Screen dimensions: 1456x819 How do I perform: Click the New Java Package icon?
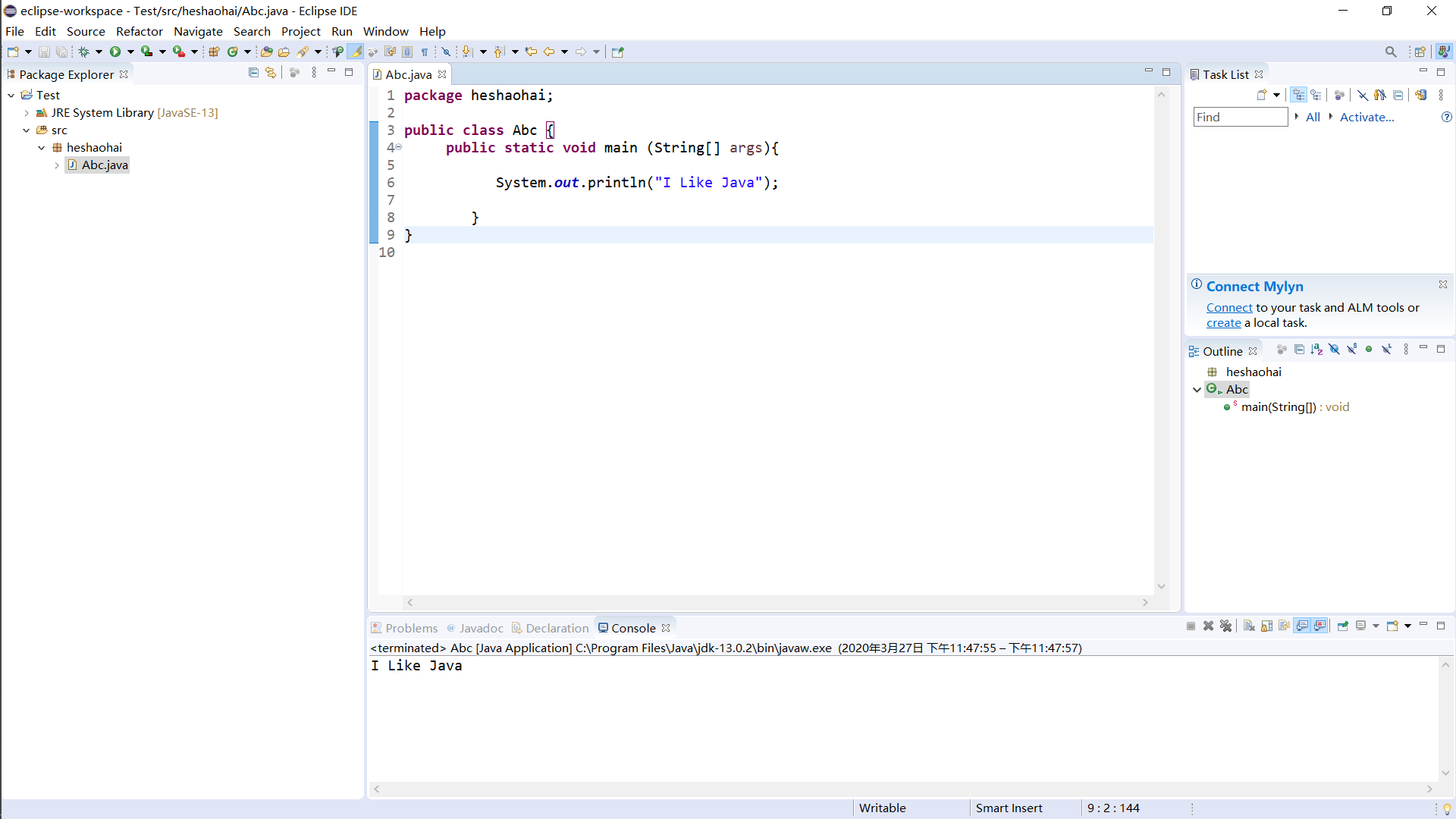(214, 52)
